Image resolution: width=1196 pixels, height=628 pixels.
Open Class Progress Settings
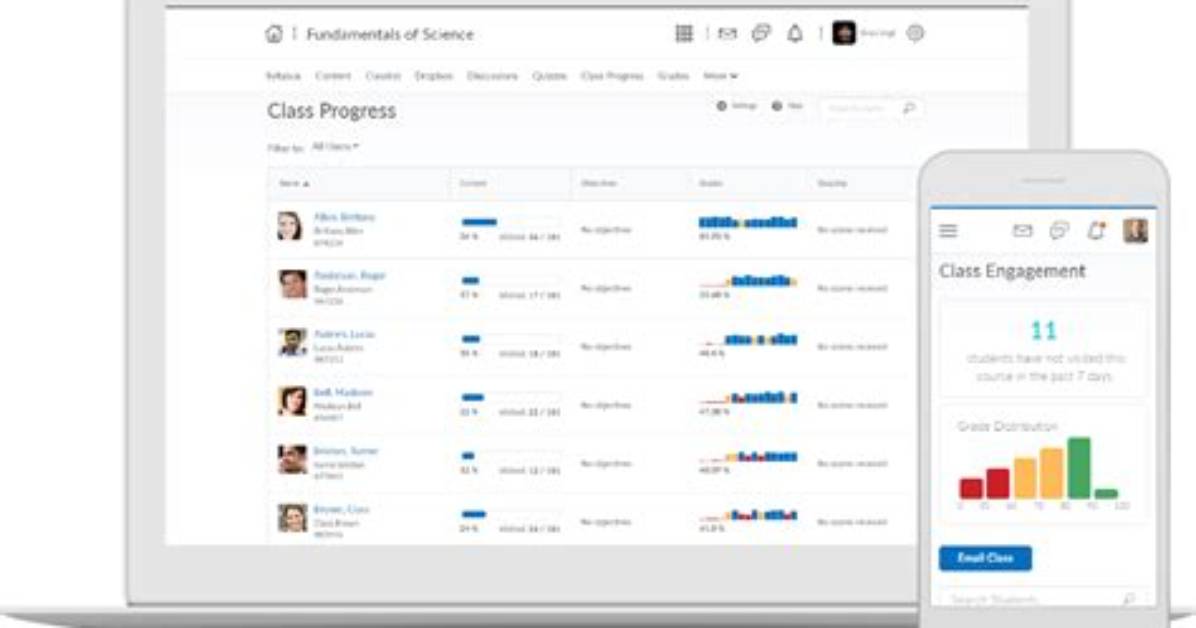[736, 106]
